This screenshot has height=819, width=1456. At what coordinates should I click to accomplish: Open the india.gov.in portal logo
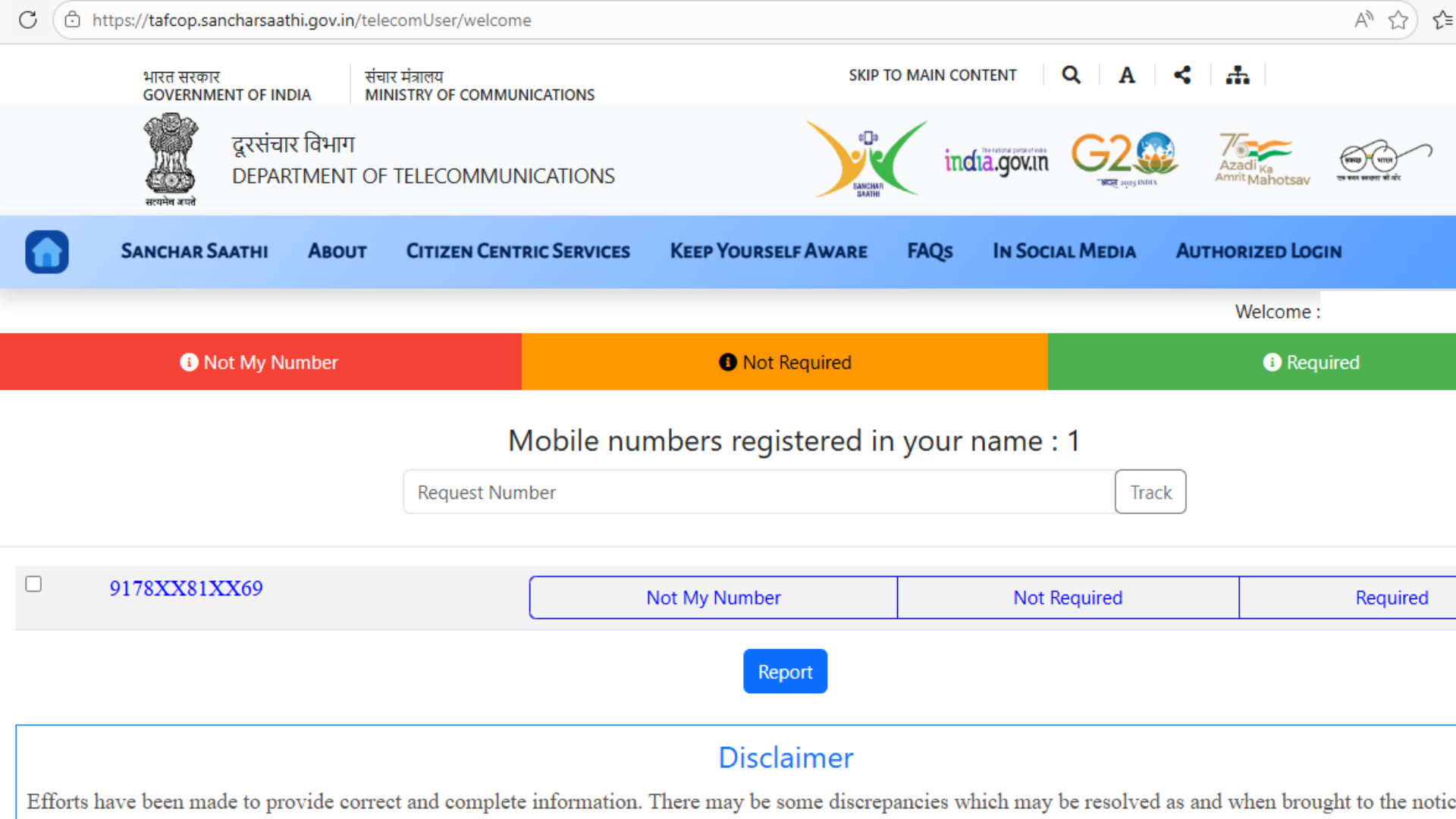point(997,159)
